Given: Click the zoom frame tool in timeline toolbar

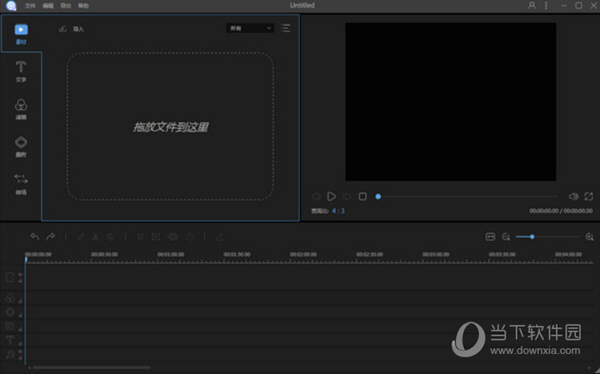Looking at the screenshot, I should tap(156, 237).
